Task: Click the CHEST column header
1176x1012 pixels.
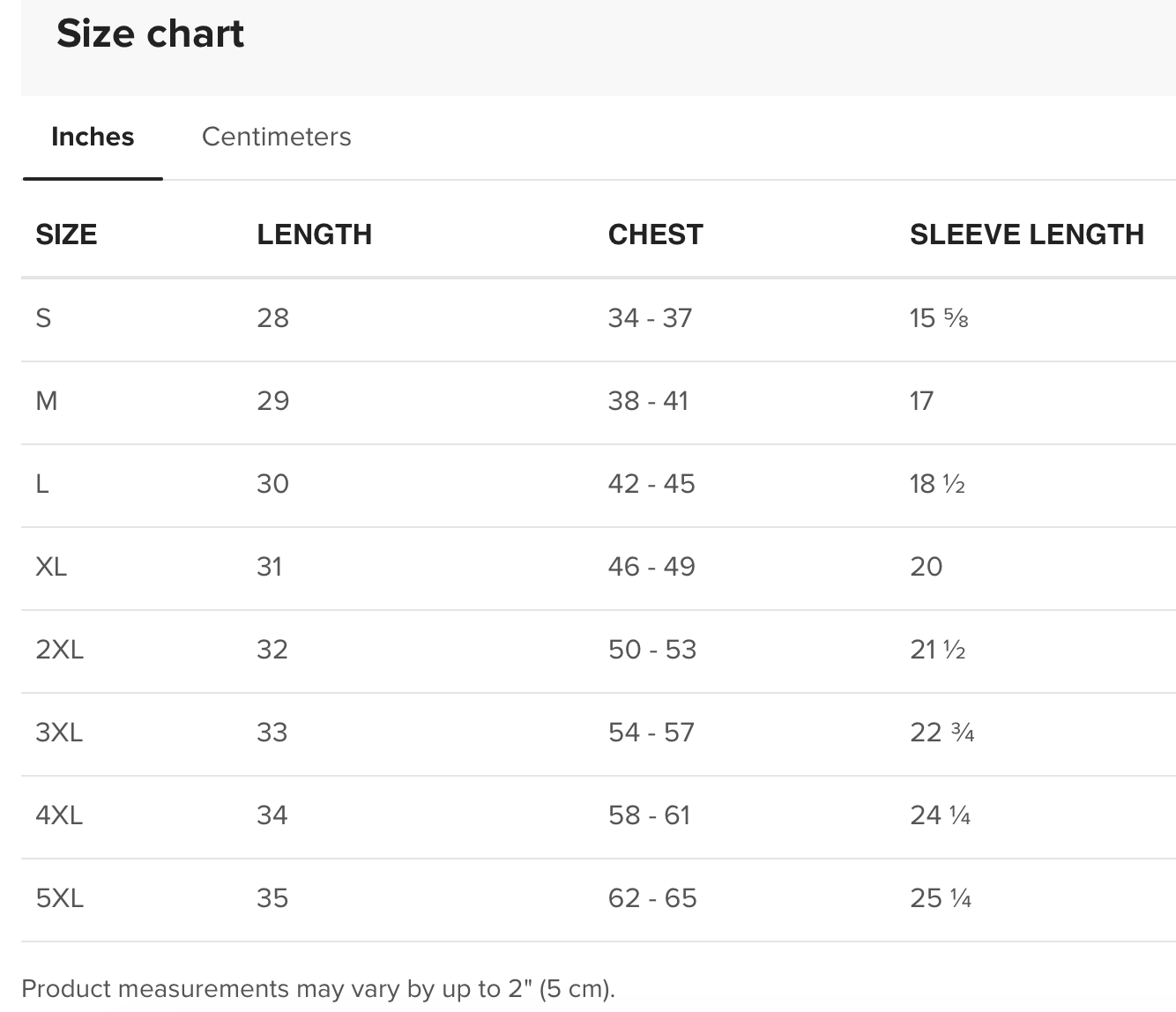Action: tap(656, 234)
